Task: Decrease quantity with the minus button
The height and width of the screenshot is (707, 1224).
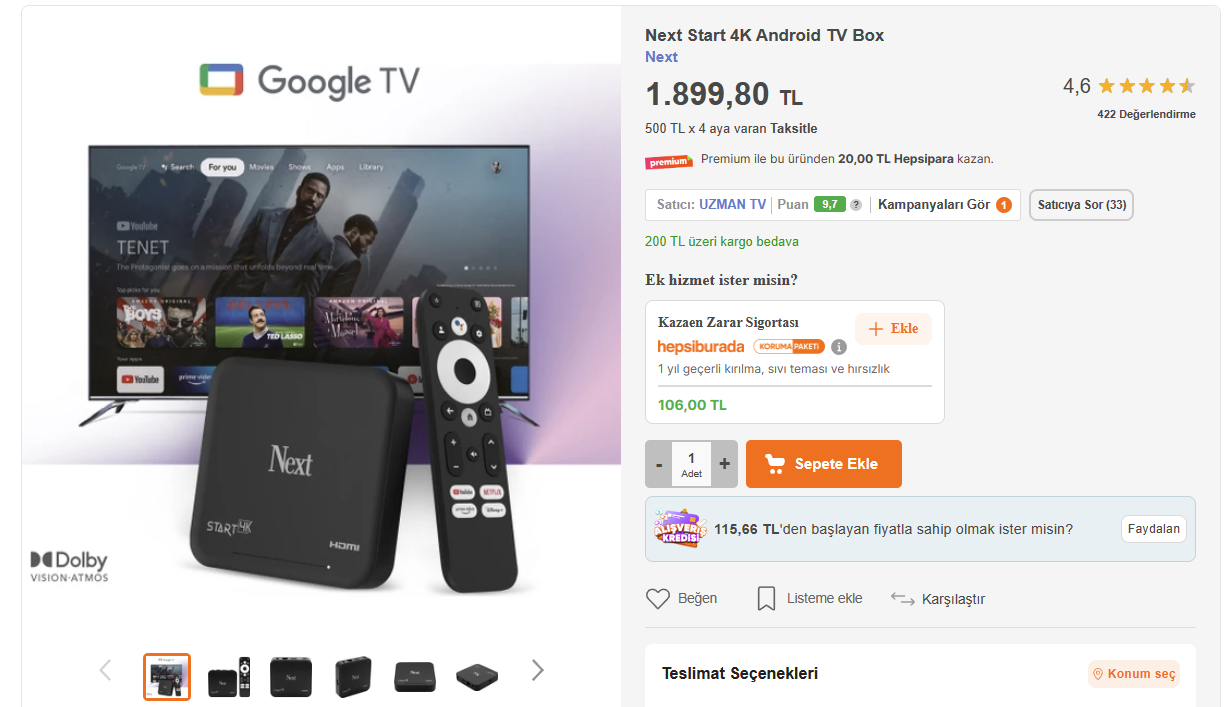Action: click(x=659, y=464)
